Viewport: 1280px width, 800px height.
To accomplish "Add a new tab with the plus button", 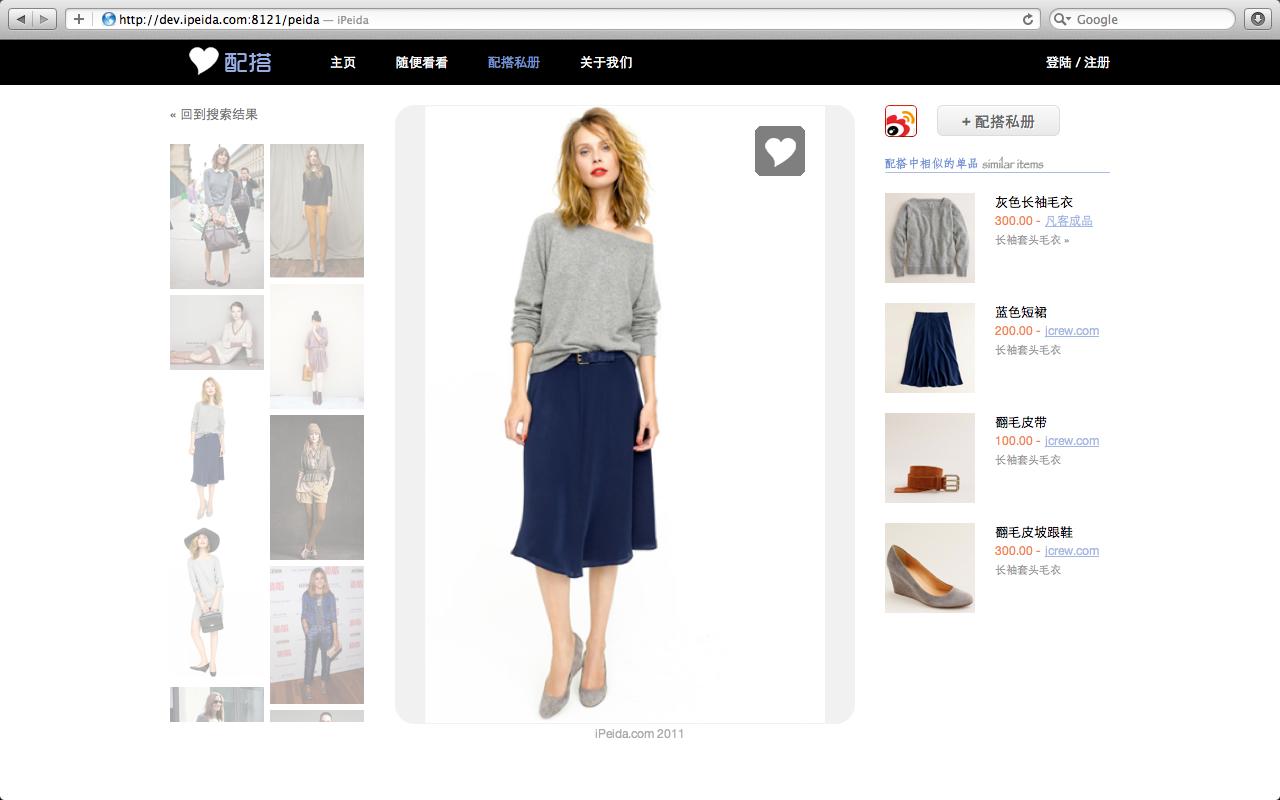I will click(x=79, y=19).
